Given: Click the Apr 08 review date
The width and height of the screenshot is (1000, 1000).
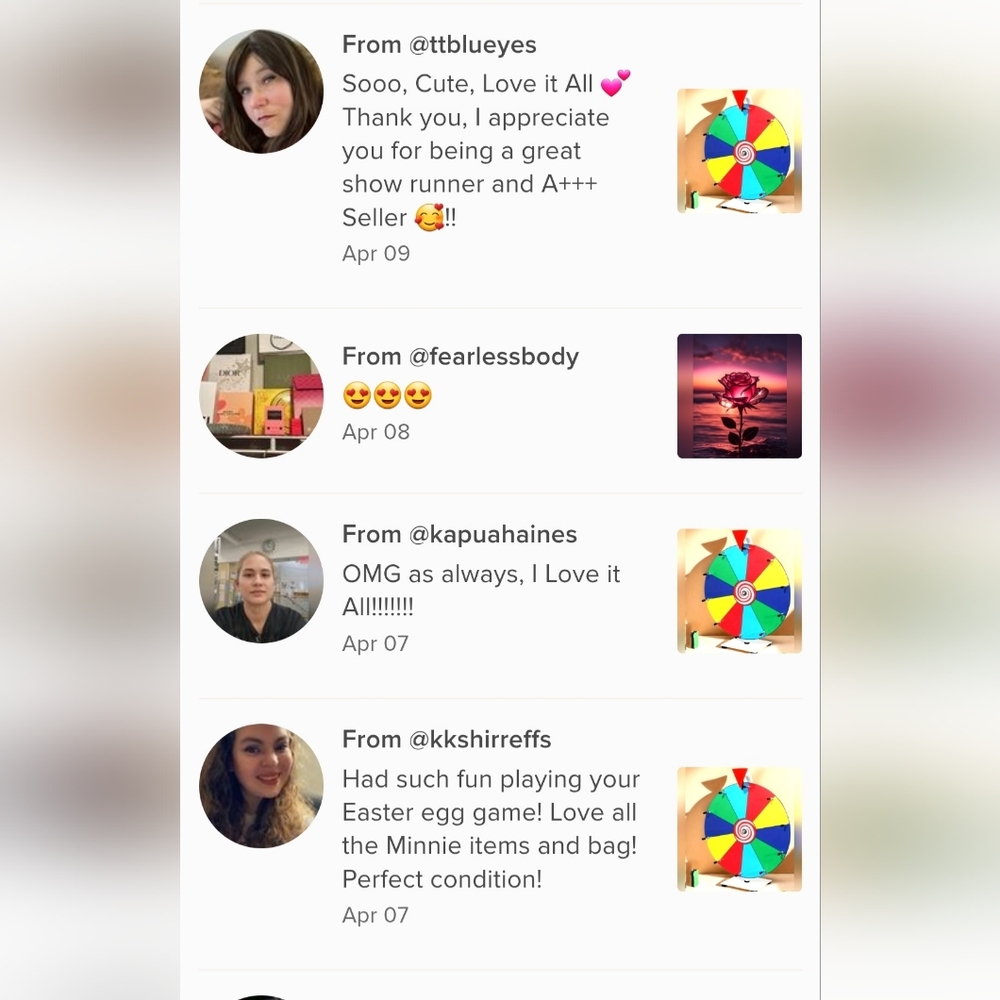Looking at the screenshot, I should coord(376,432).
